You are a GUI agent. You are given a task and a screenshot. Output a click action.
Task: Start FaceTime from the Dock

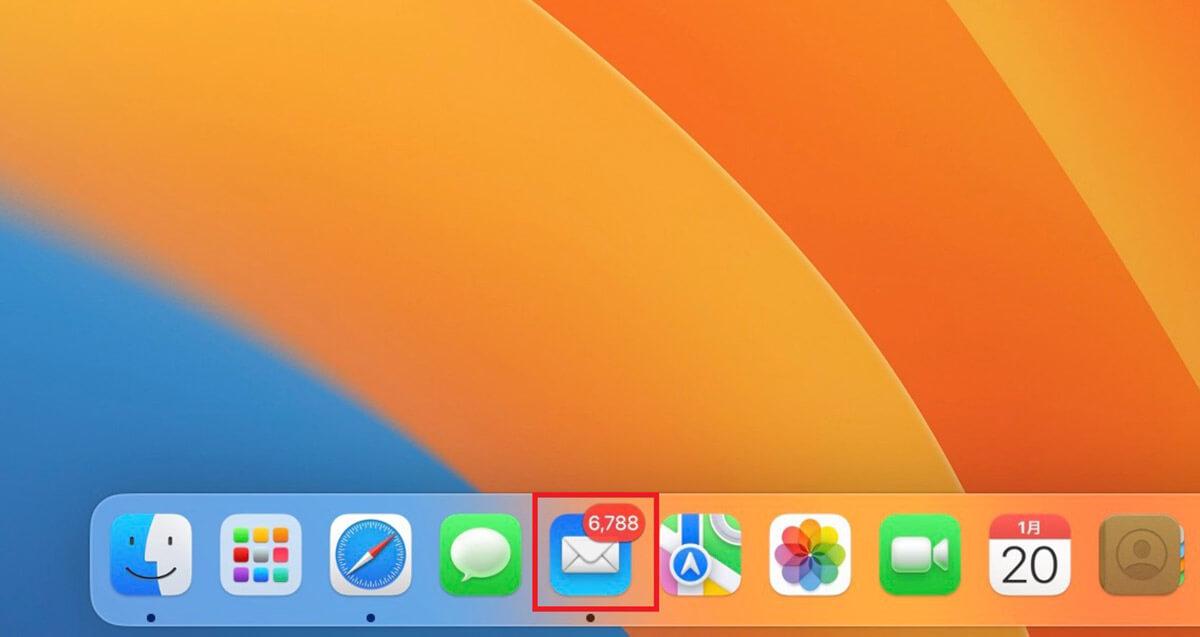click(x=920, y=555)
